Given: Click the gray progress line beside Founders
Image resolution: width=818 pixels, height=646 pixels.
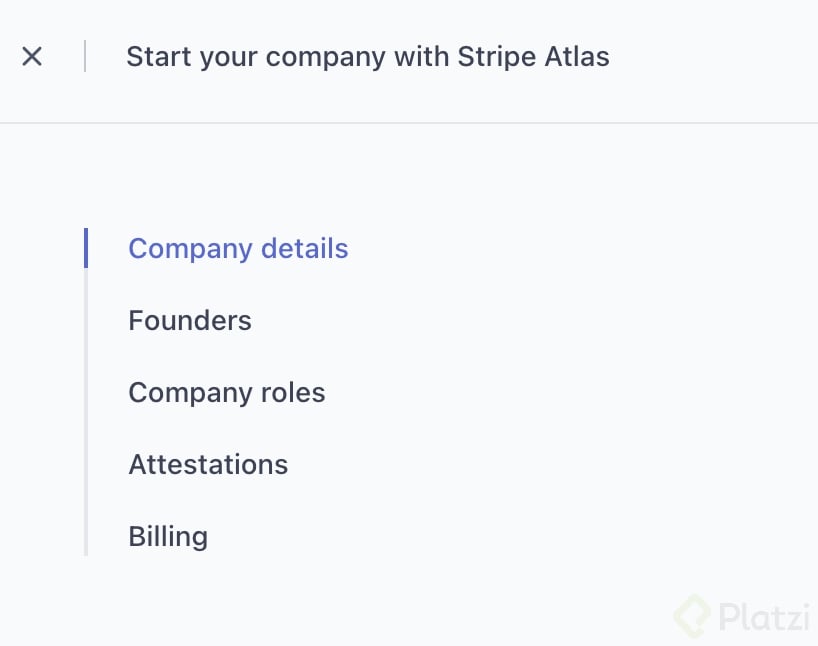Looking at the screenshot, I should pos(86,320).
